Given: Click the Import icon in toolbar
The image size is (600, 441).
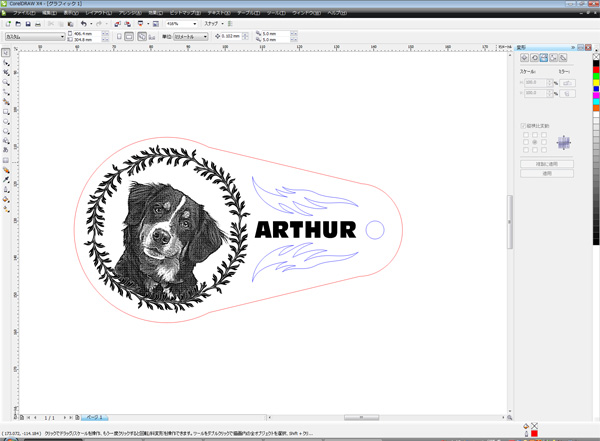Looking at the screenshot, I should tap(117, 24).
